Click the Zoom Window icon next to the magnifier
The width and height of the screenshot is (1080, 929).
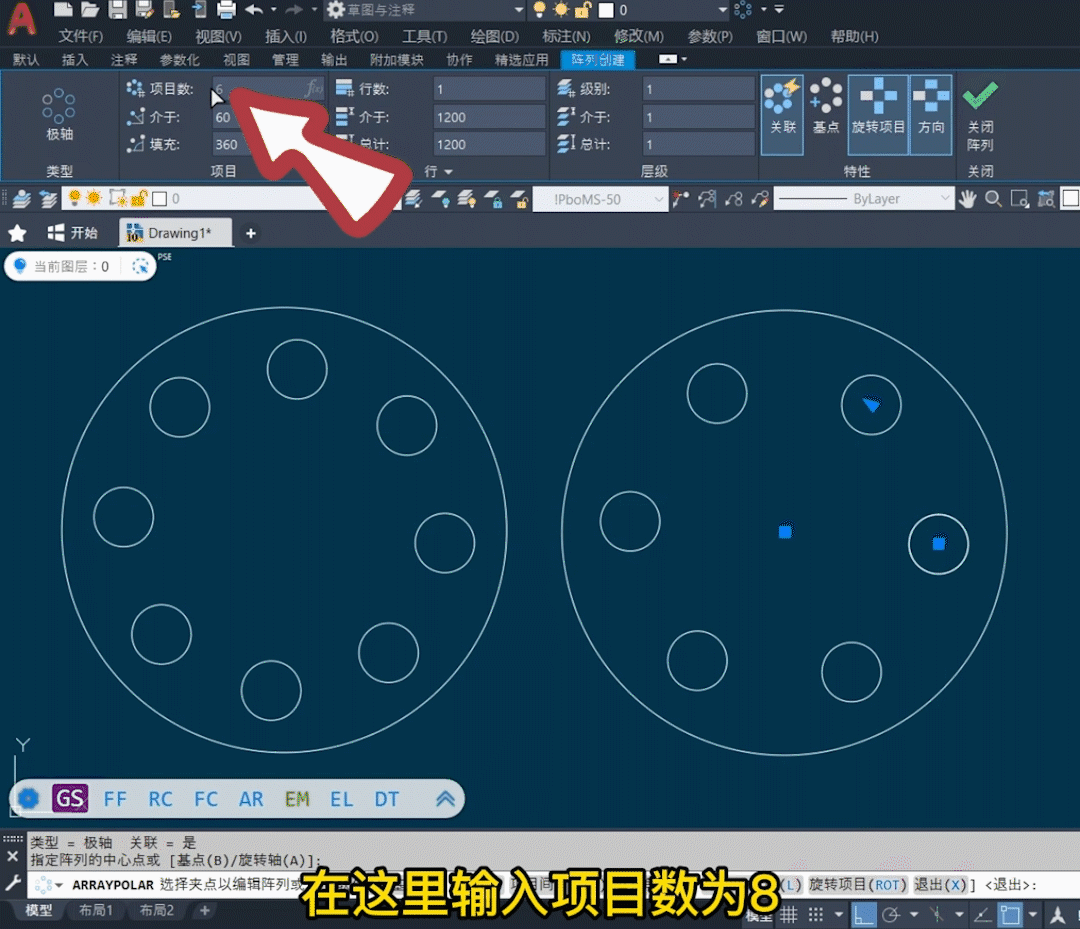[x=1019, y=199]
